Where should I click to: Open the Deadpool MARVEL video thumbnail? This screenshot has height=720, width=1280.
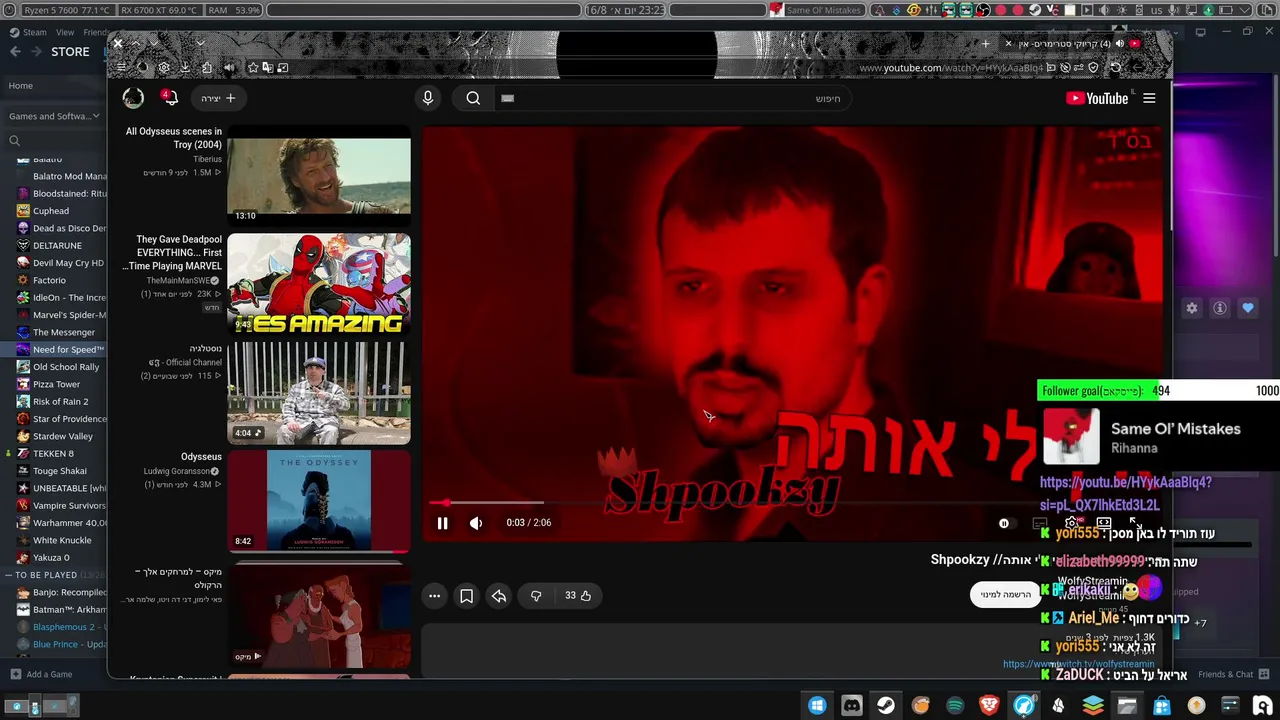click(319, 284)
